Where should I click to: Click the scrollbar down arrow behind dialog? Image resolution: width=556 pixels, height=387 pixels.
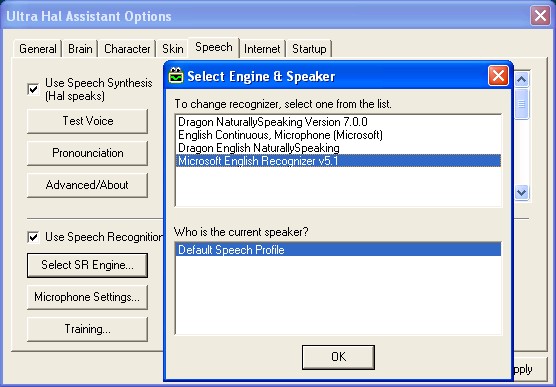point(522,193)
